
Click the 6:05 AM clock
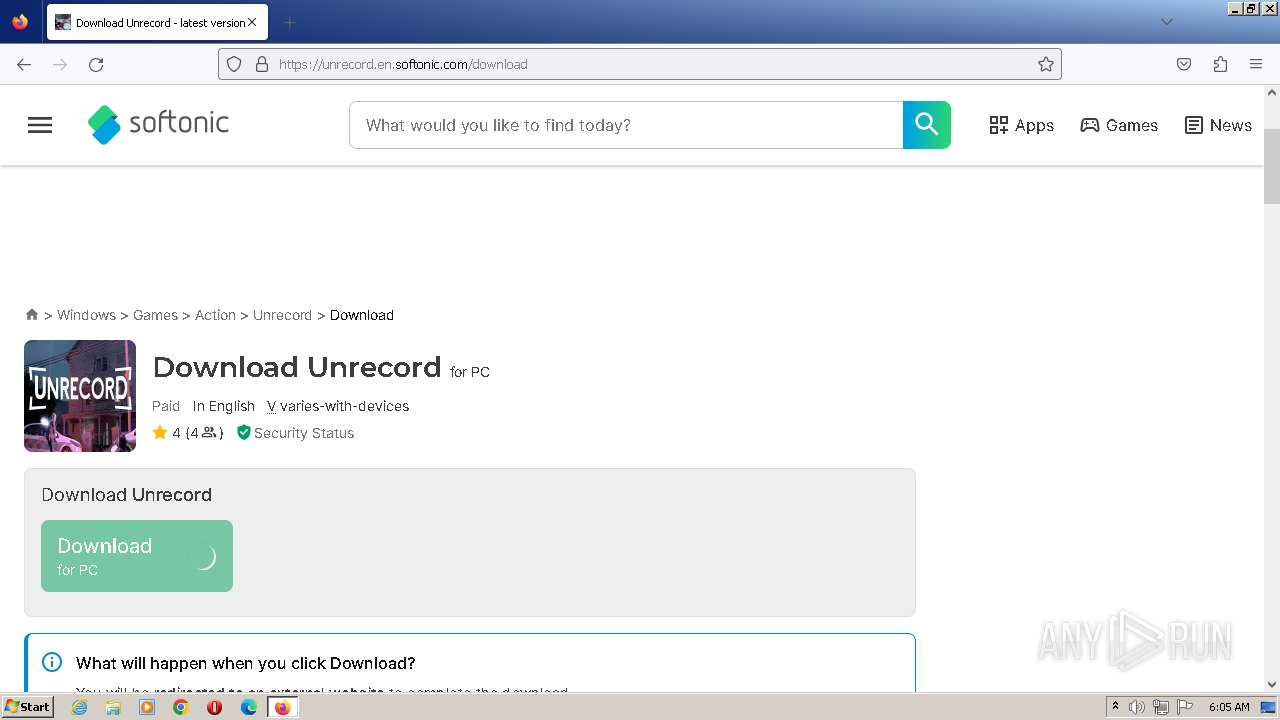pyautogui.click(x=1229, y=707)
